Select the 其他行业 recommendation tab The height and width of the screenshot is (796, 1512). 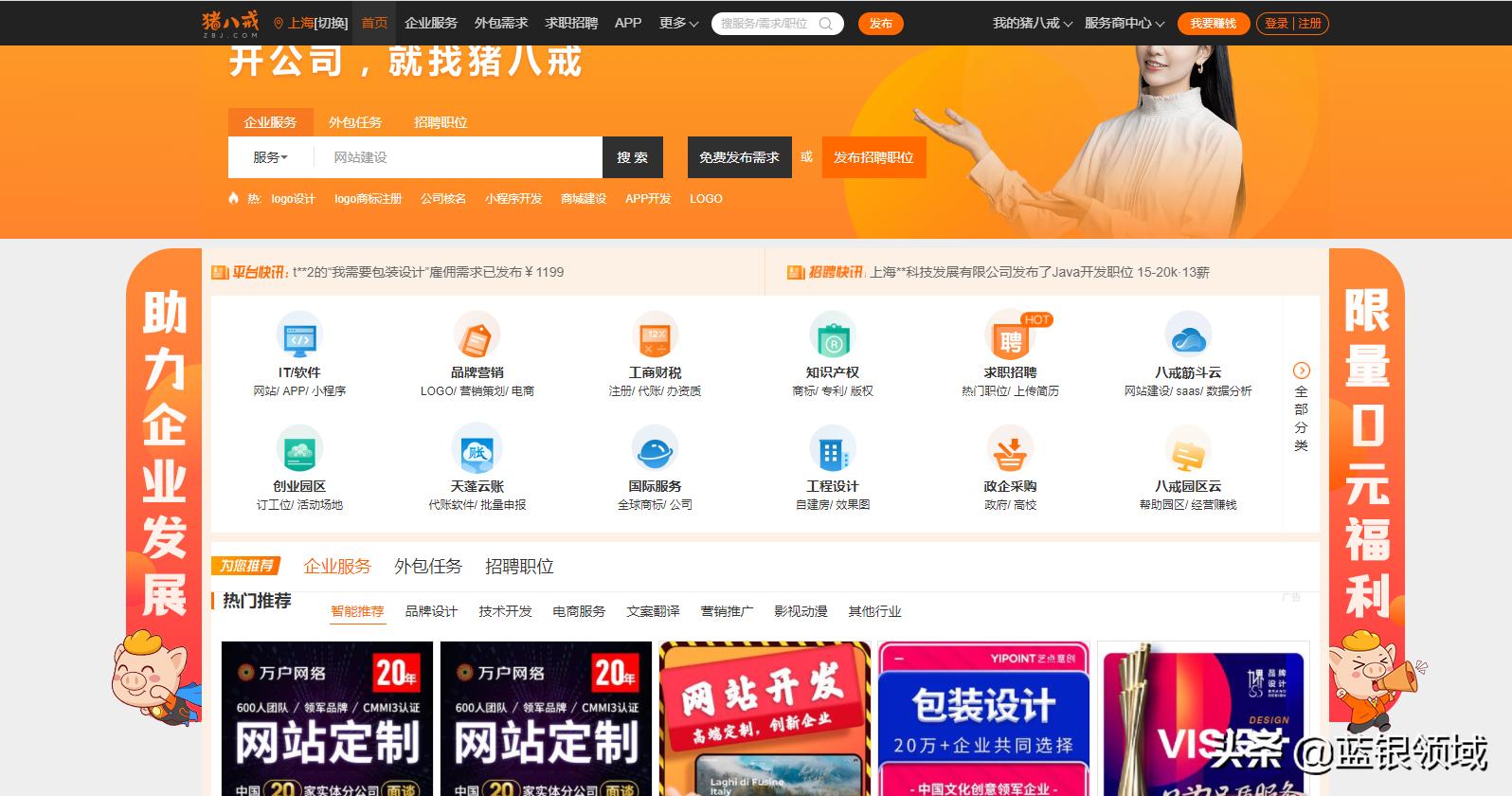(874, 611)
